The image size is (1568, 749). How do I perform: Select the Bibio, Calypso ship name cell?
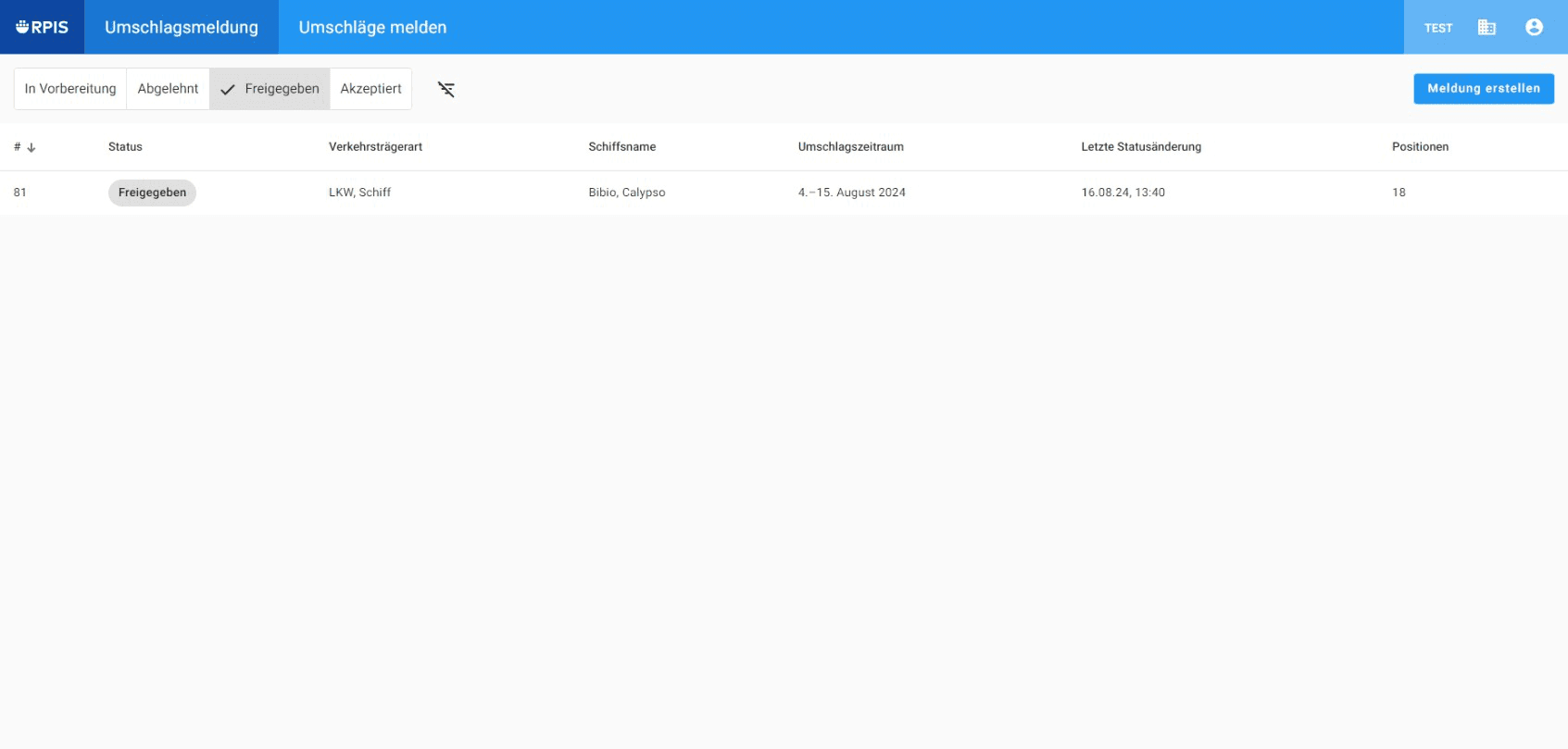click(x=626, y=193)
